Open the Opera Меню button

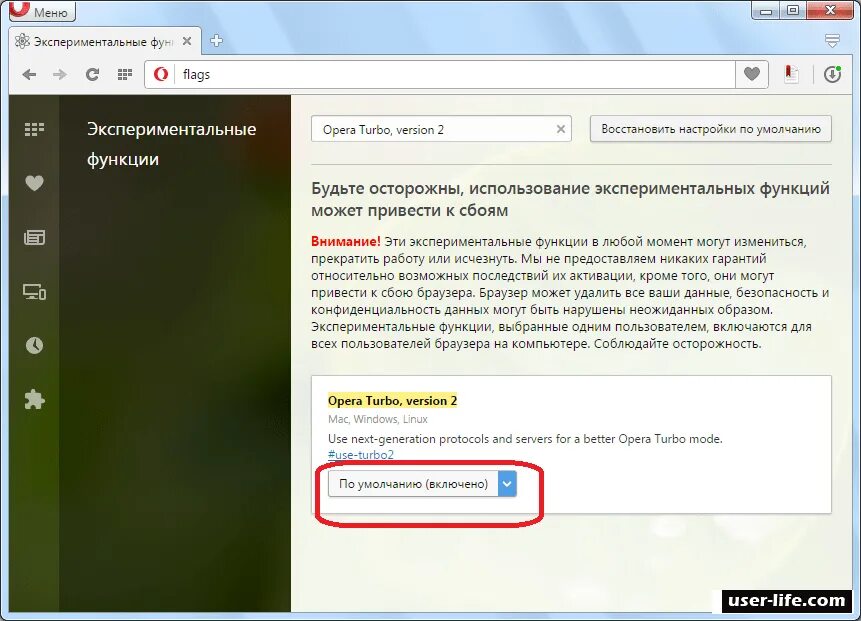42,10
